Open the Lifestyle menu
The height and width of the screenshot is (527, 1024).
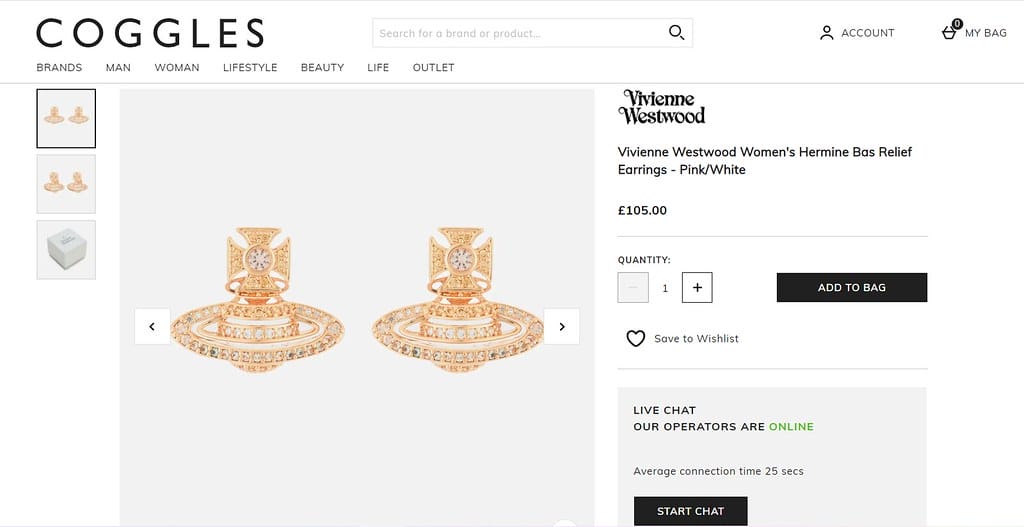click(x=250, y=68)
